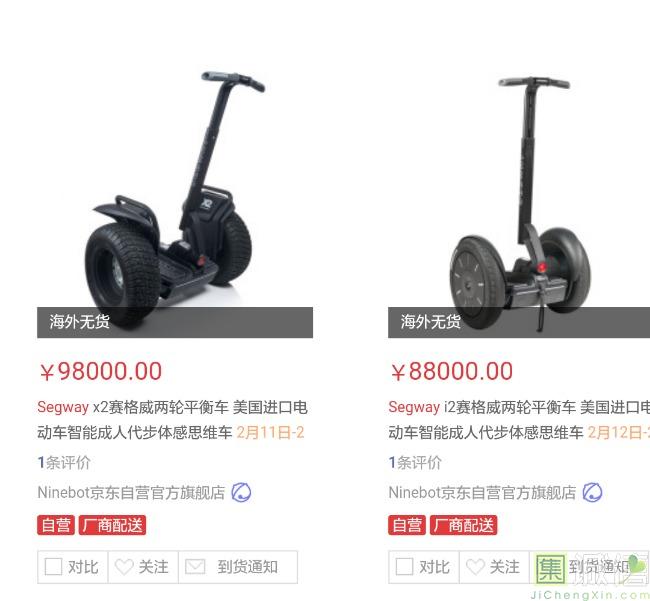Click the 厂商配送 tag under Segway i2
650x601 pixels.
pyautogui.click(x=463, y=525)
